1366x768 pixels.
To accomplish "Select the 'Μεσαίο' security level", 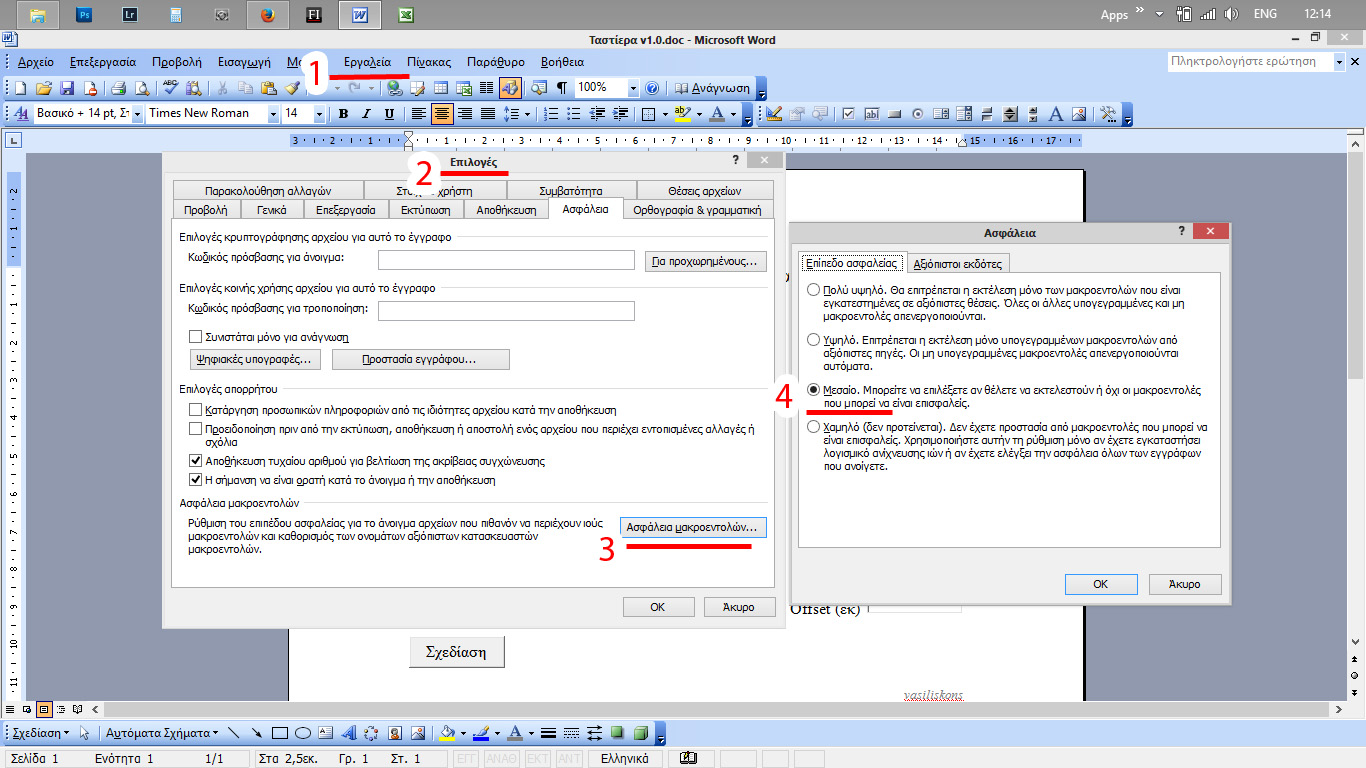I will (813, 390).
